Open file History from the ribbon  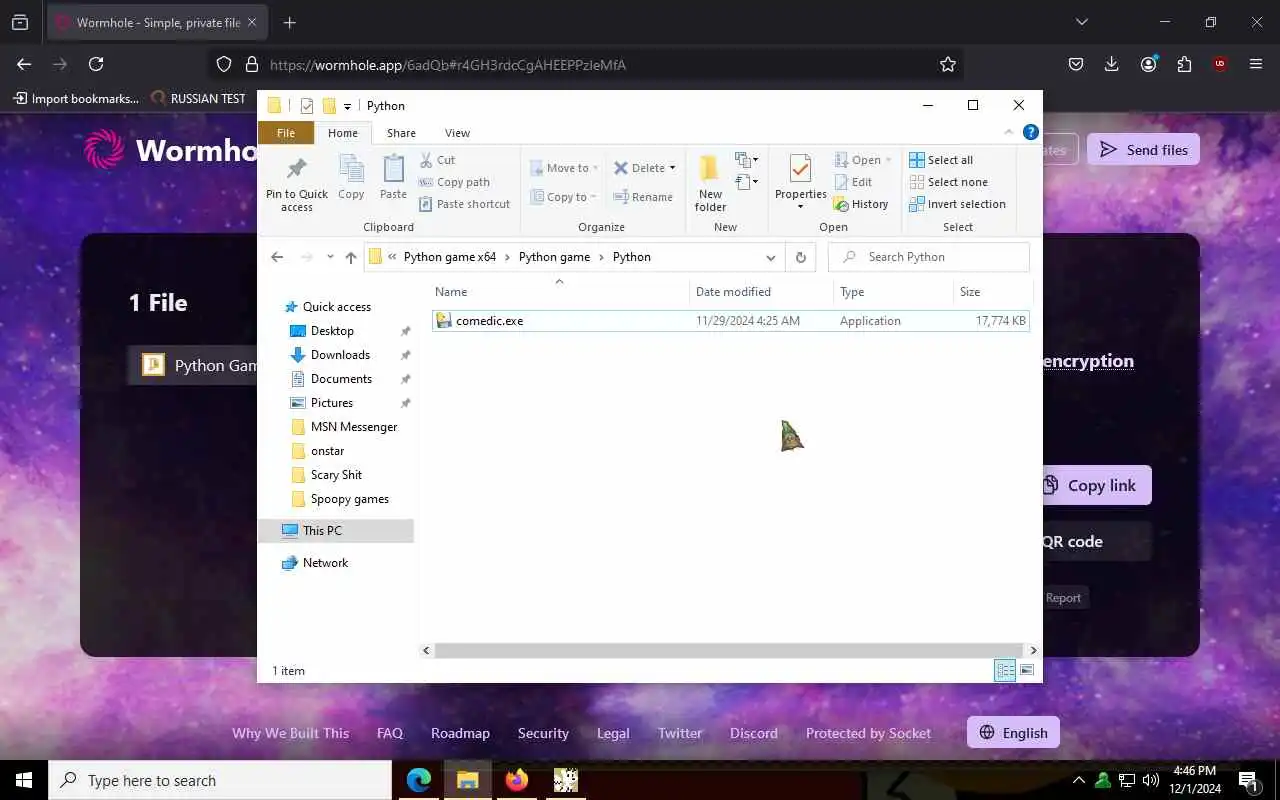pos(861,204)
